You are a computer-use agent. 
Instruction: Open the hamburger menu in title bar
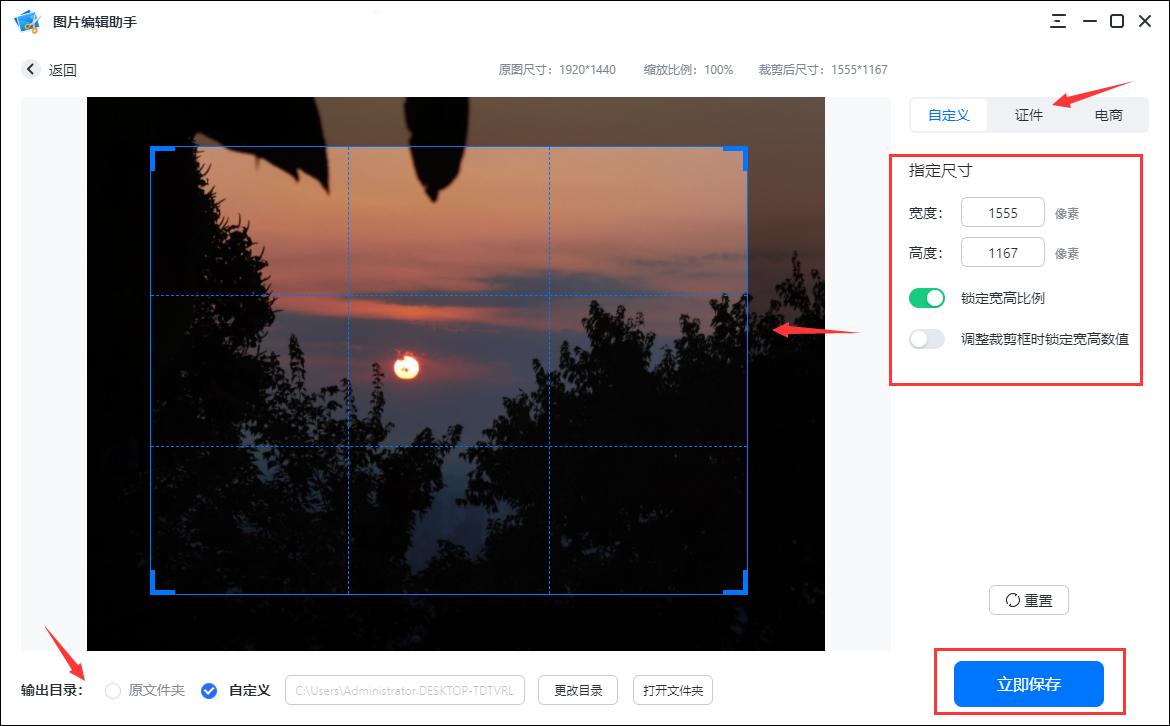click(x=1056, y=20)
